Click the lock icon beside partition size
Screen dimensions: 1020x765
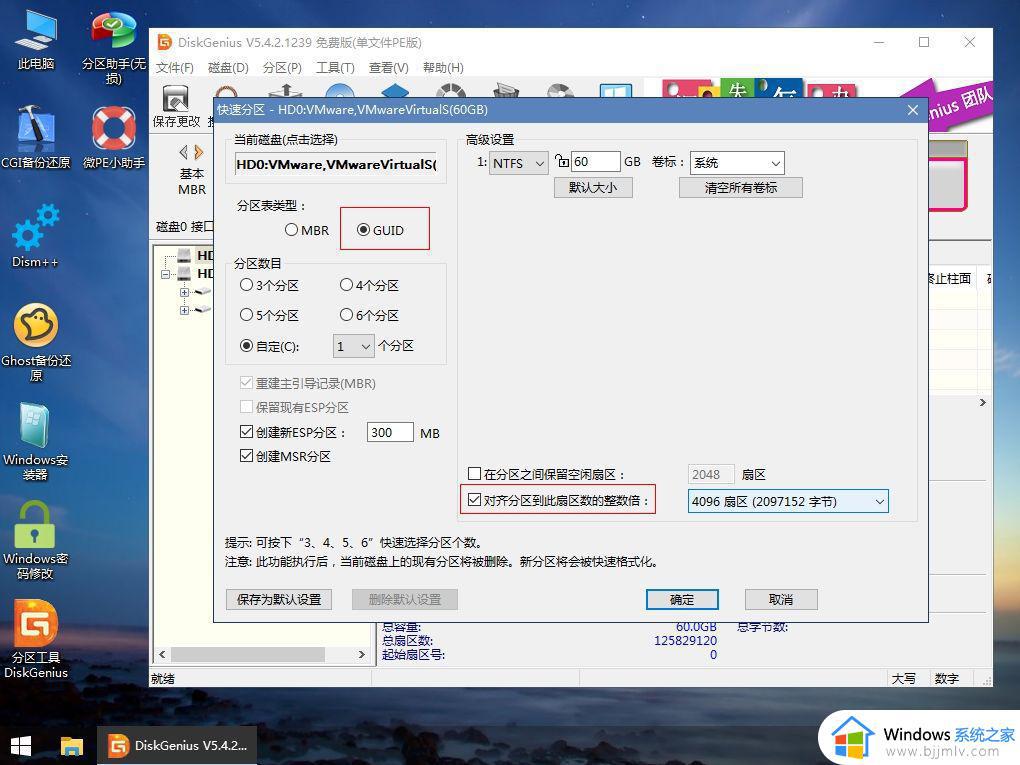pos(561,161)
